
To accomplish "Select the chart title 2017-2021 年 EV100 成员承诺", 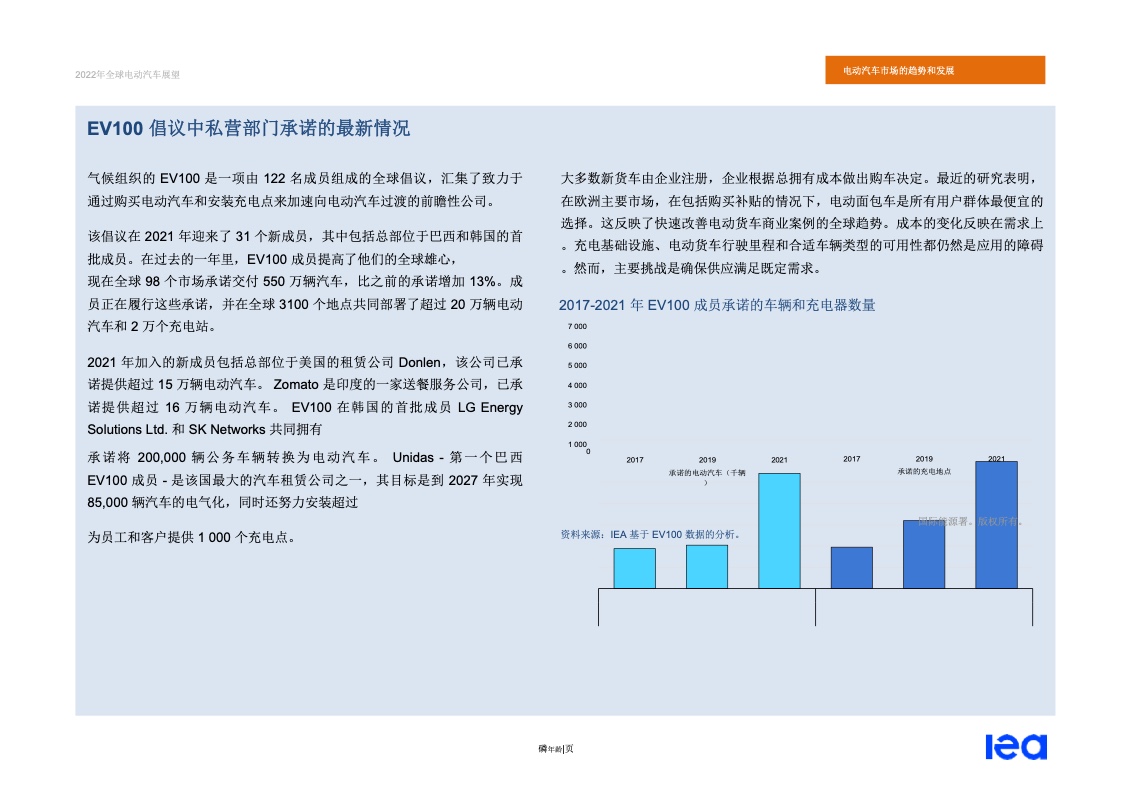I will tap(717, 305).
